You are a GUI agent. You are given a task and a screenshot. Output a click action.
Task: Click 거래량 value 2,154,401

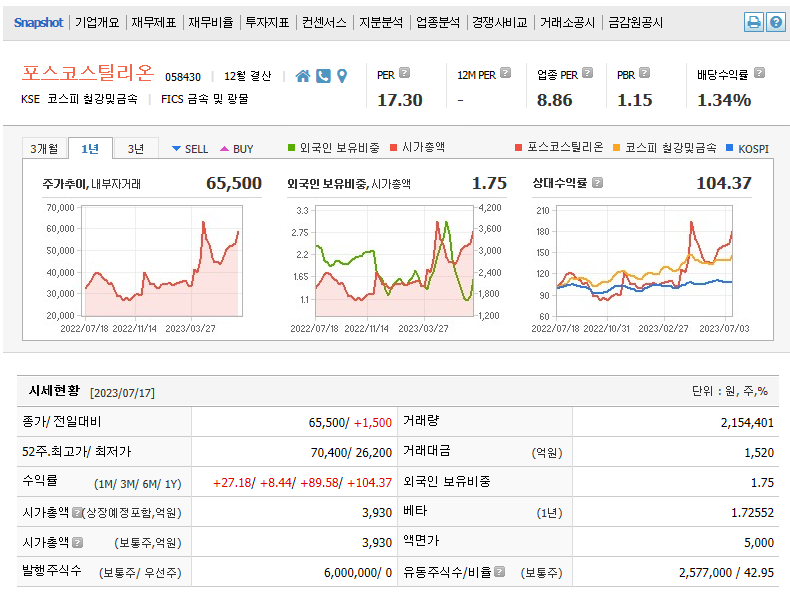point(747,423)
